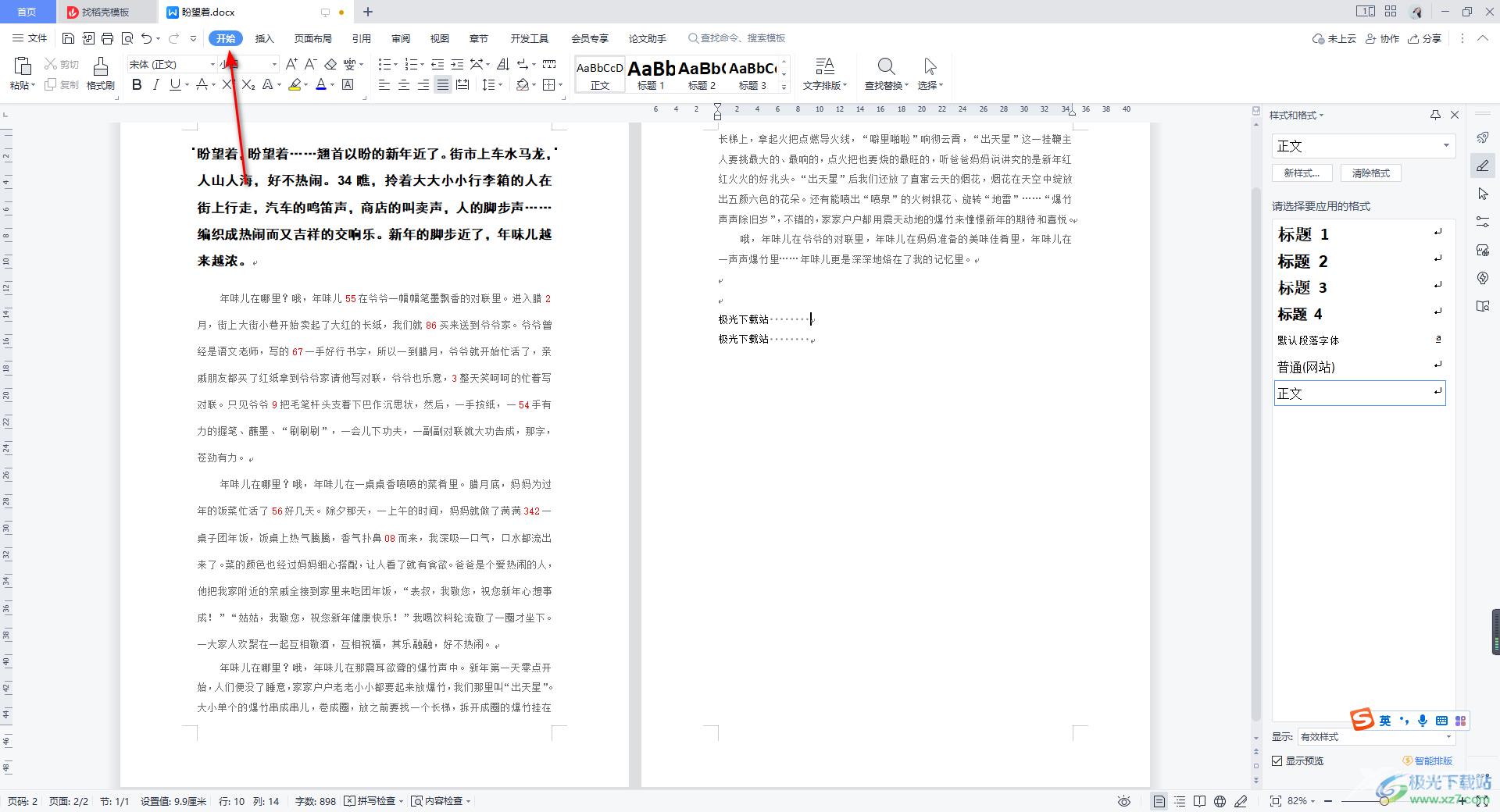The image size is (1500, 812).
Task: Increase font size with A+ icon
Action: (x=291, y=64)
